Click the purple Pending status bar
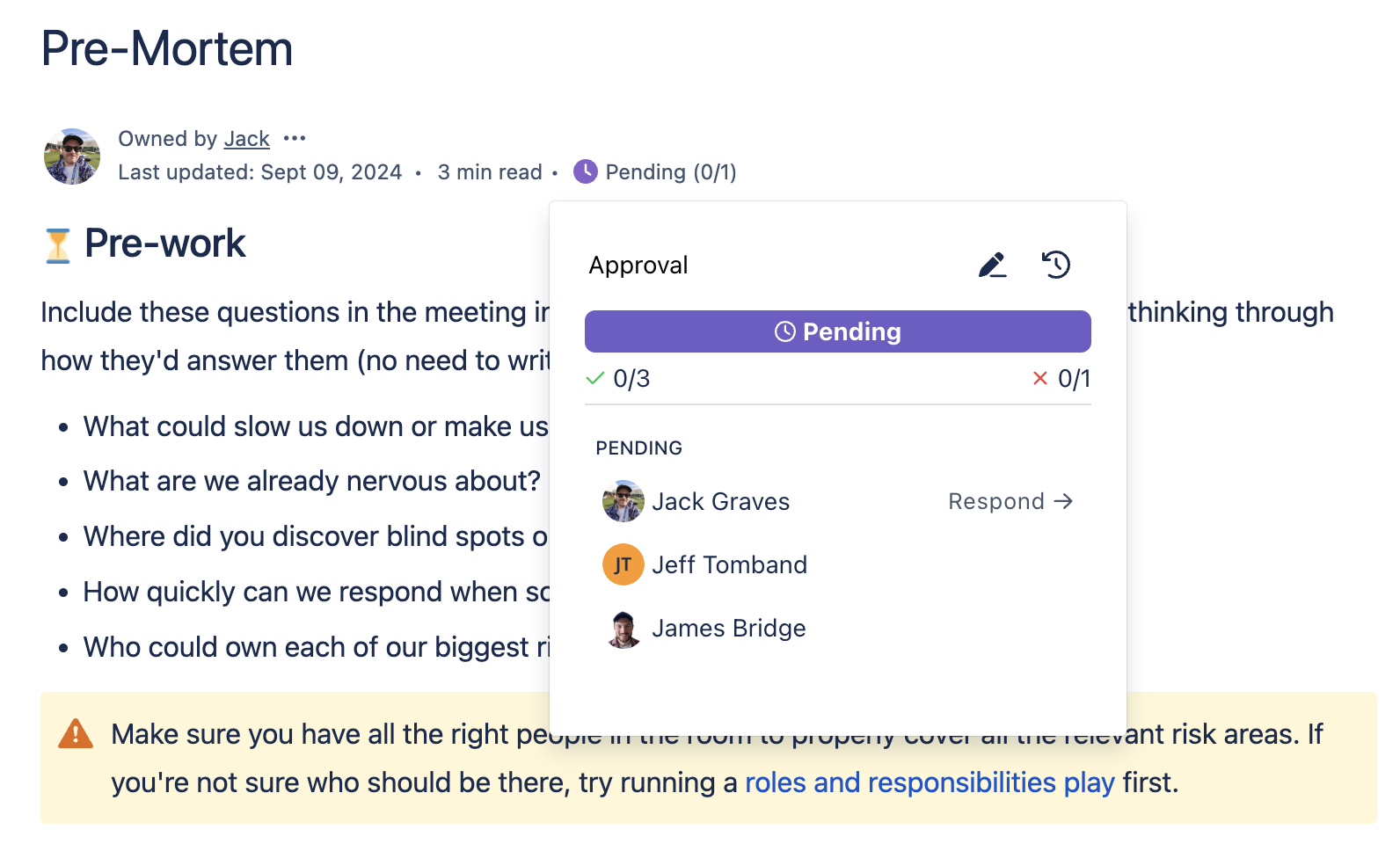 point(837,331)
